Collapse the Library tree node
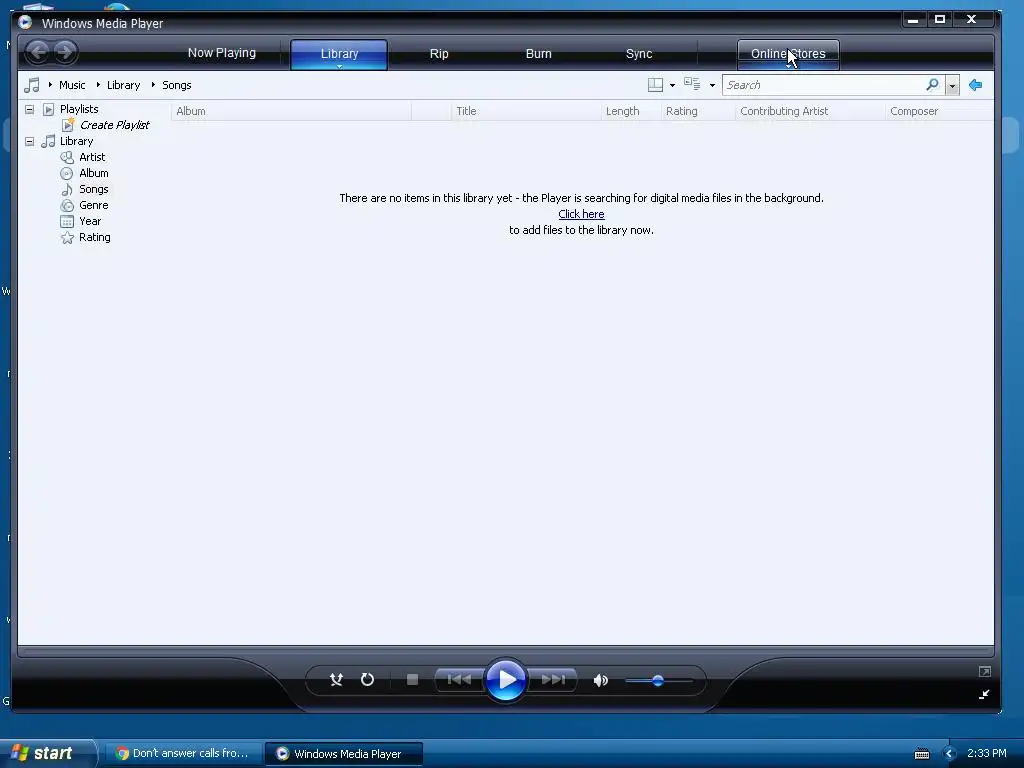Image resolution: width=1024 pixels, height=768 pixels. (29, 141)
